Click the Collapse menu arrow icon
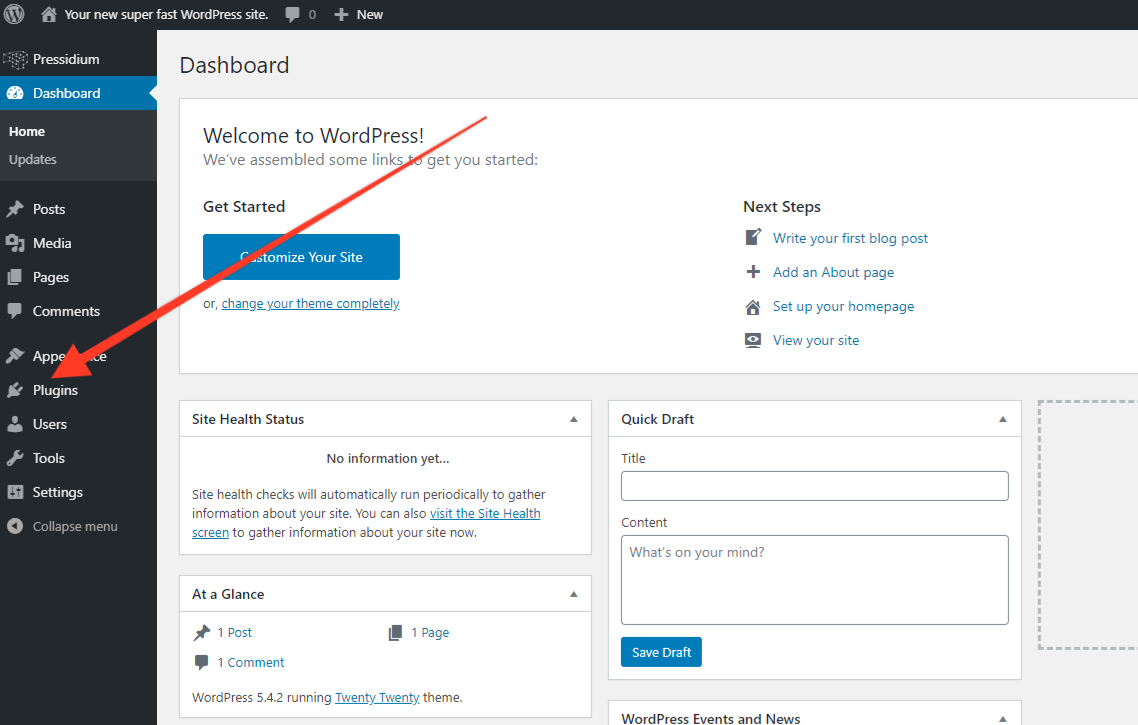1138x725 pixels. [x=15, y=526]
